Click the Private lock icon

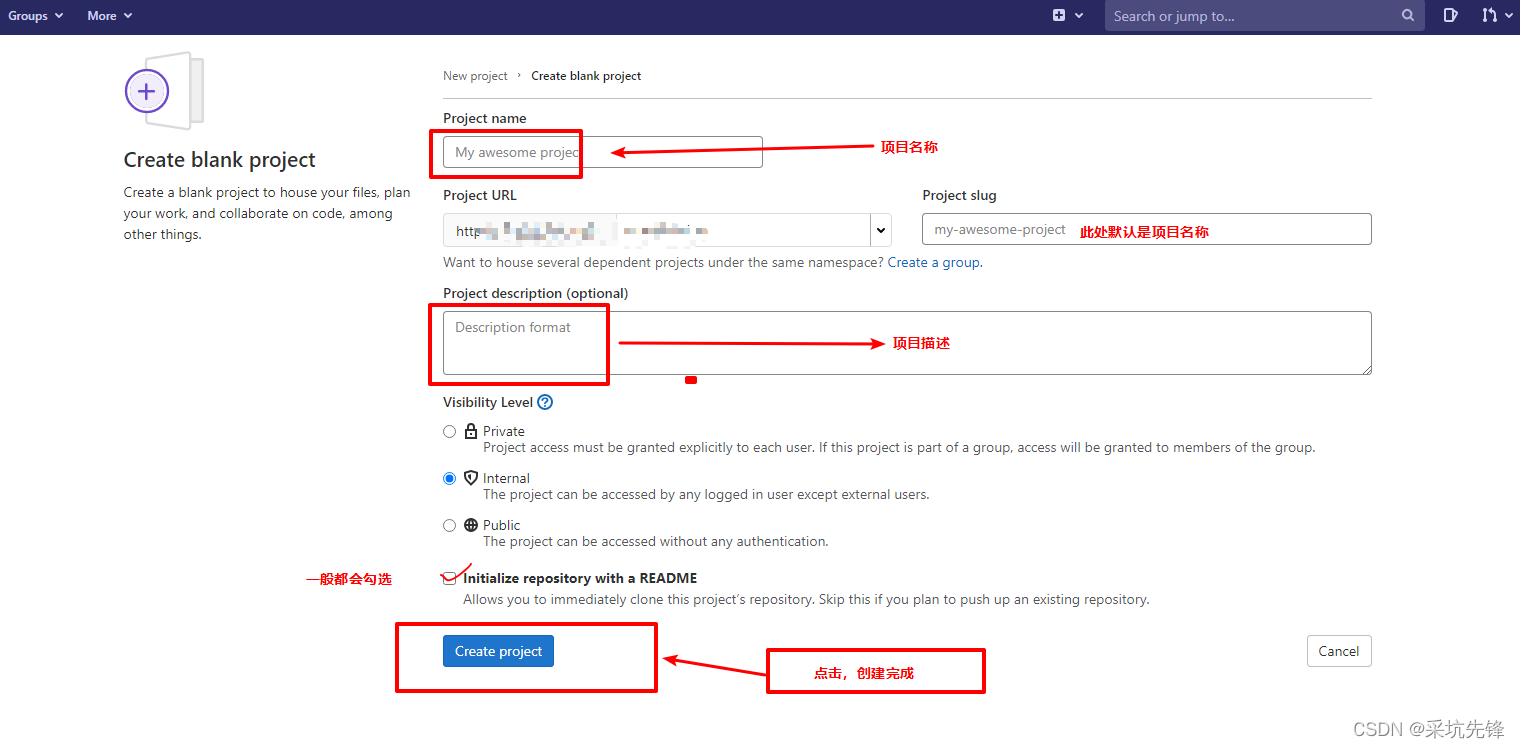[x=471, y=431]
